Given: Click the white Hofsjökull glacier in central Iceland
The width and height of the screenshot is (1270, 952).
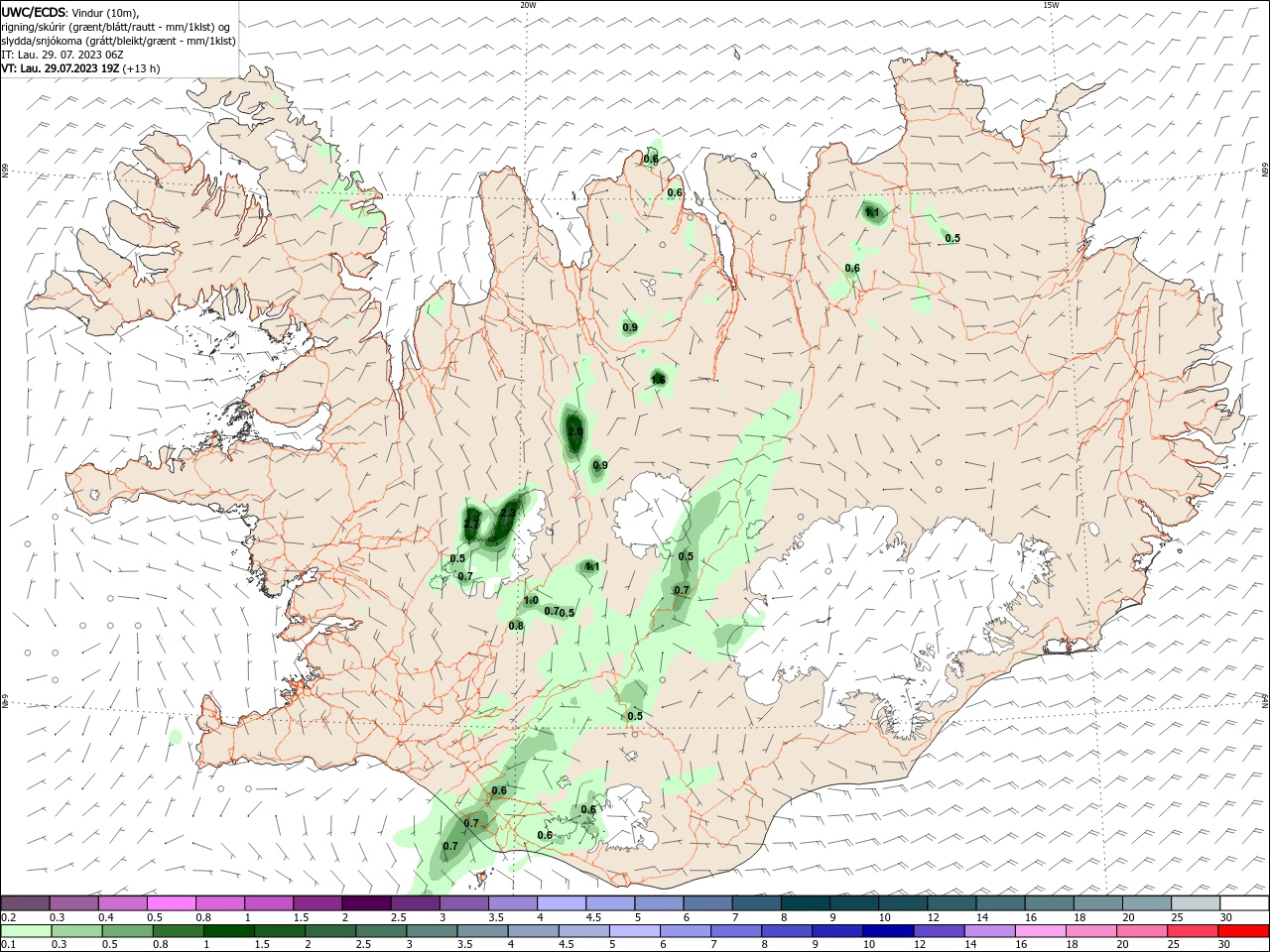Looking at the screenshot, I should (650, 511).
